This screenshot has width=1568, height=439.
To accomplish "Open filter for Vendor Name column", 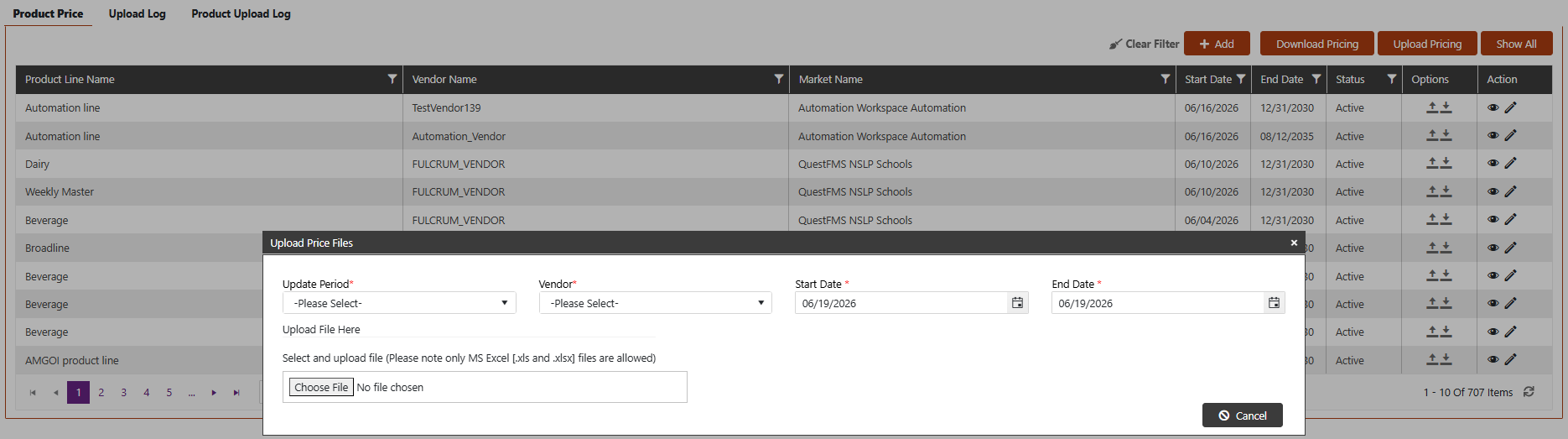I will (779, 79).
